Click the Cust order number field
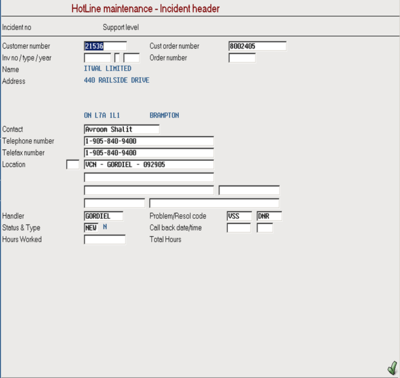Viewport: 400px width, 378px height. click(x=257, y=46)
